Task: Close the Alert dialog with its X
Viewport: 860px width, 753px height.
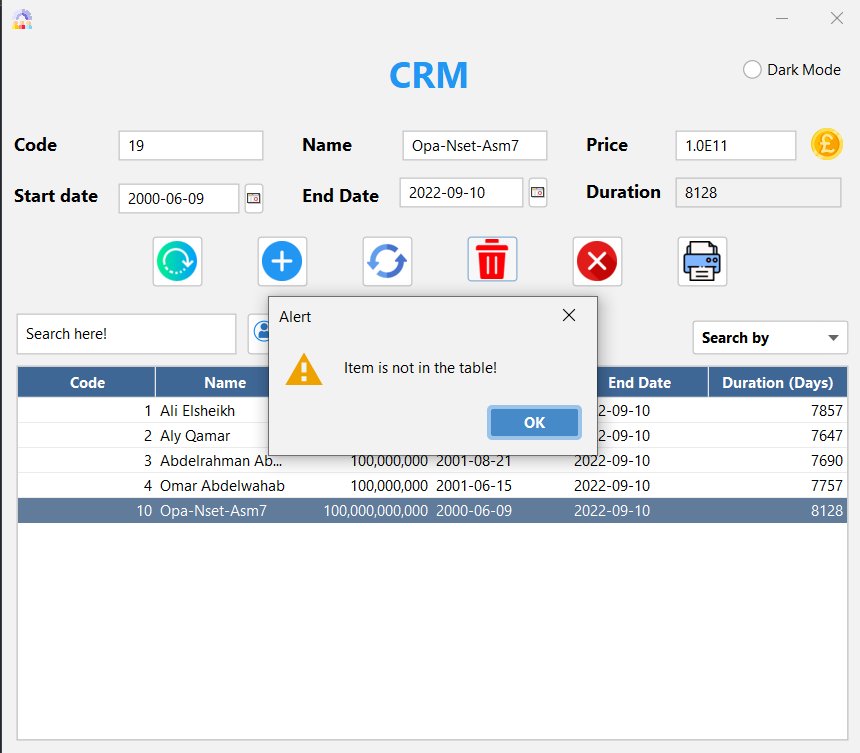Action: pyautogui.click(x=569, y=315)
